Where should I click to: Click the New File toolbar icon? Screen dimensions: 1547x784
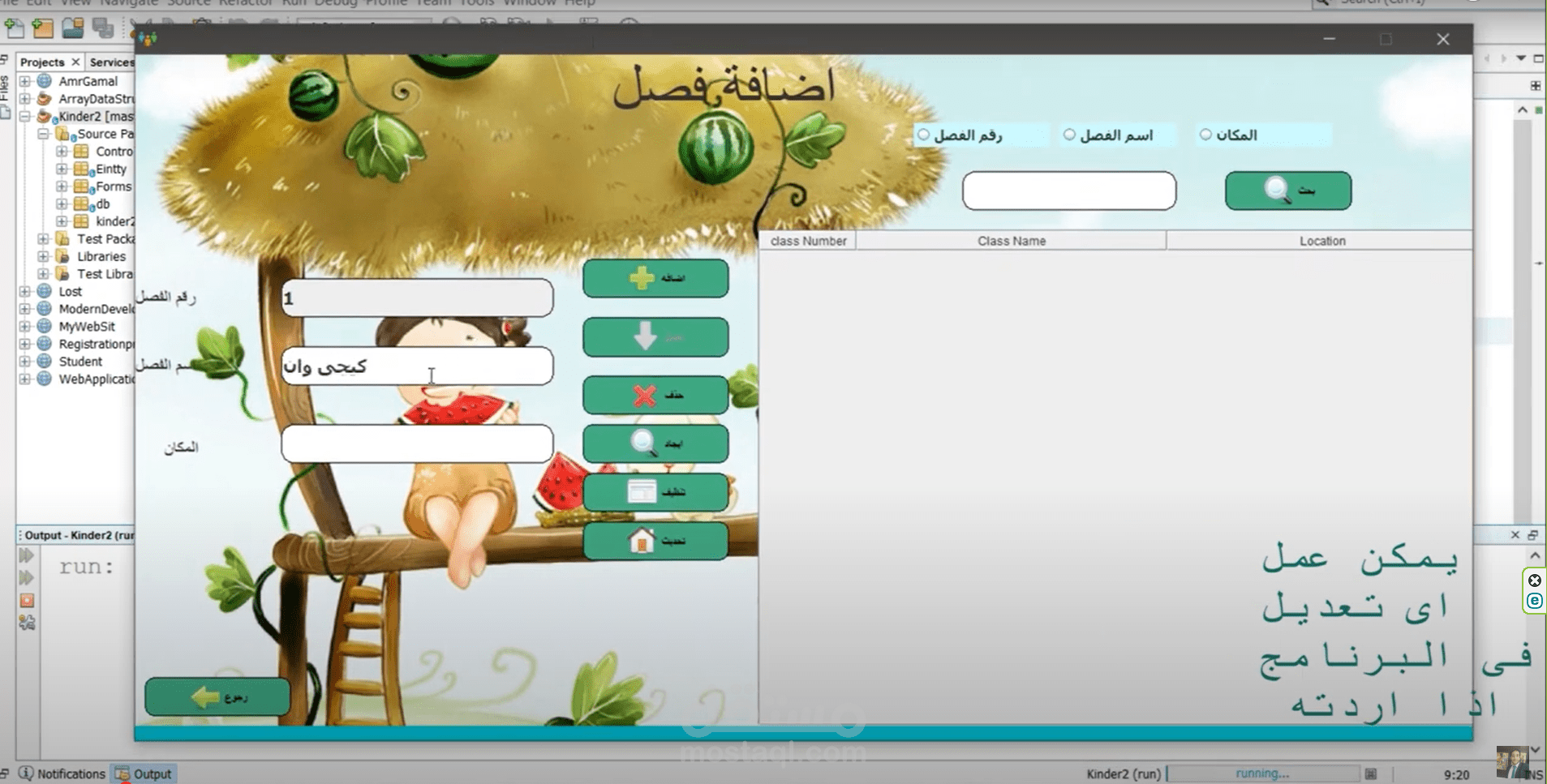coord(15,29)
